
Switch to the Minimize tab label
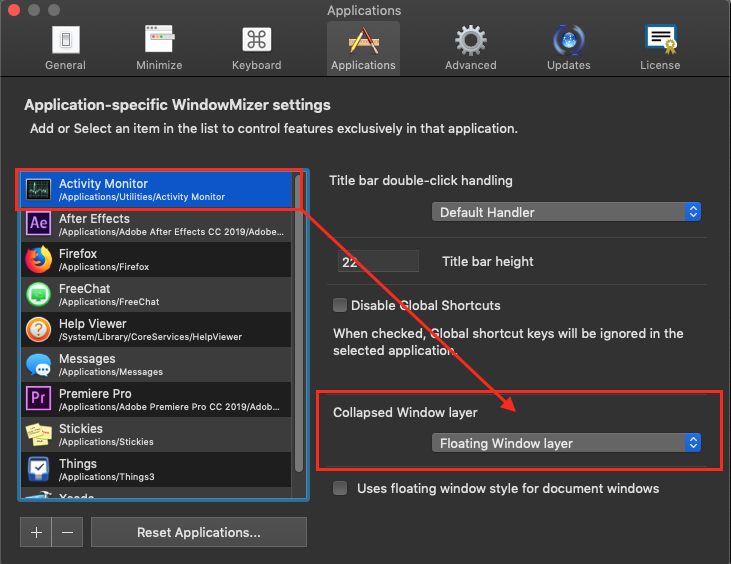[x=159, y=65]
